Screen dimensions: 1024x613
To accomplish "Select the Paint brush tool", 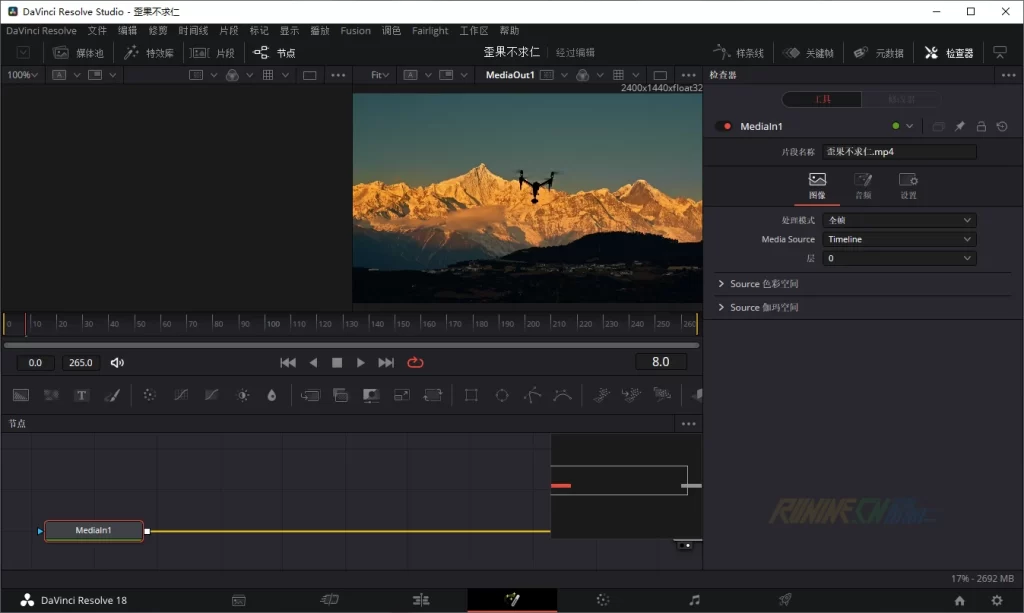I will [x=112, y=395].
